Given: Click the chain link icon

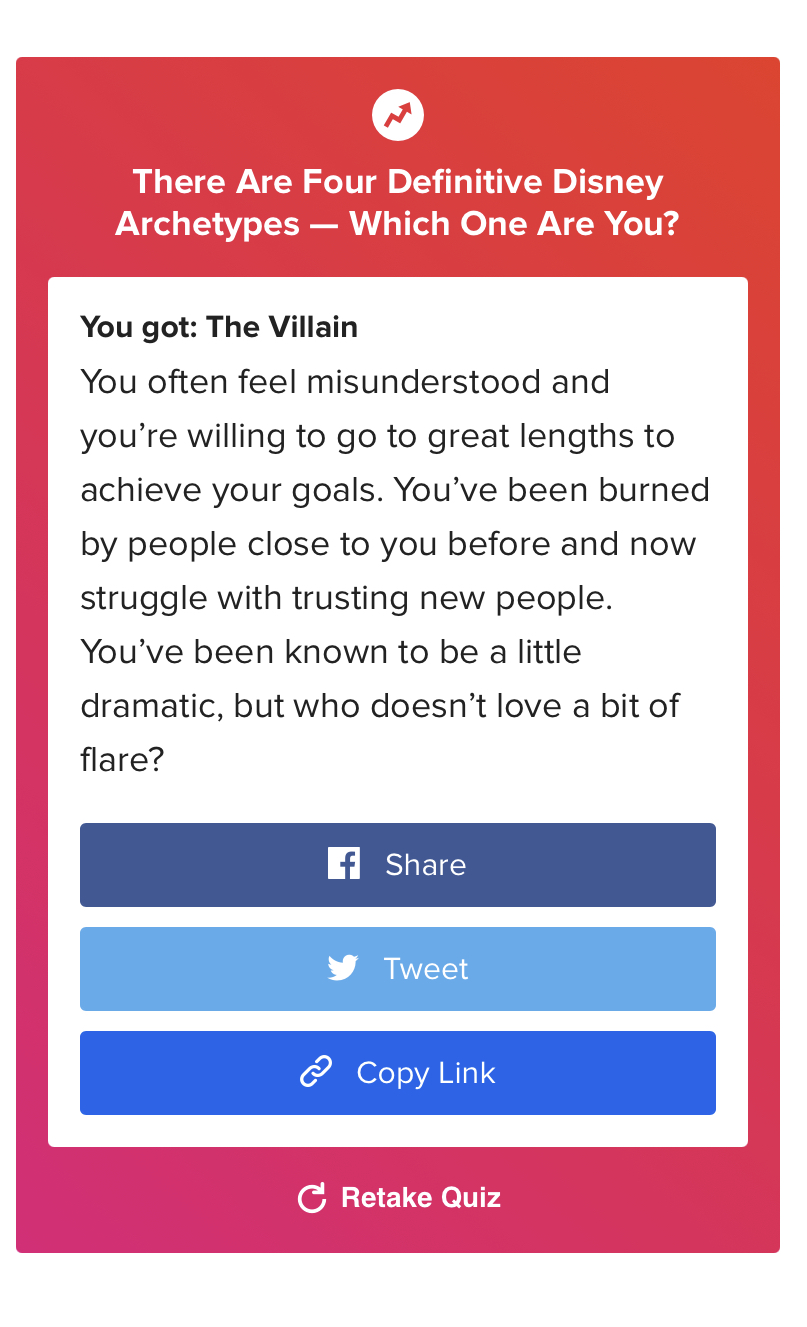Looking at the screenshot, I should pyautogui.click(x=316, y=1072).
